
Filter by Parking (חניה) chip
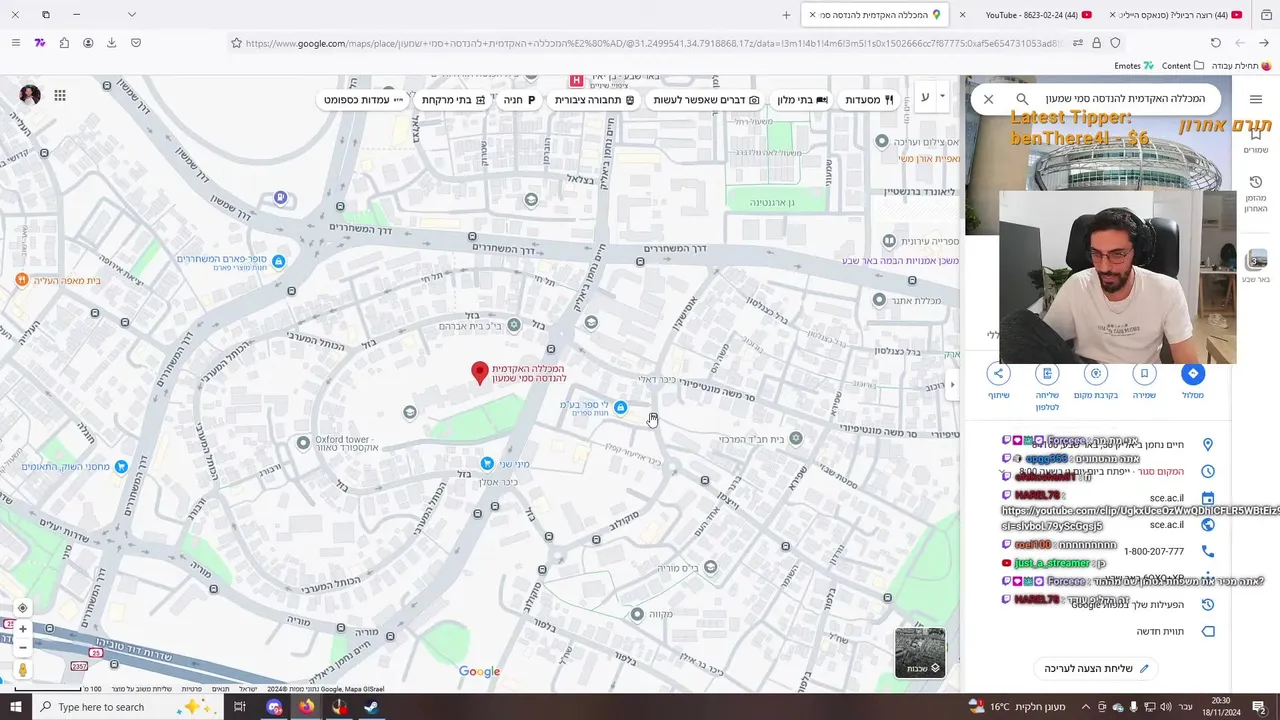(x=519, y=100)
